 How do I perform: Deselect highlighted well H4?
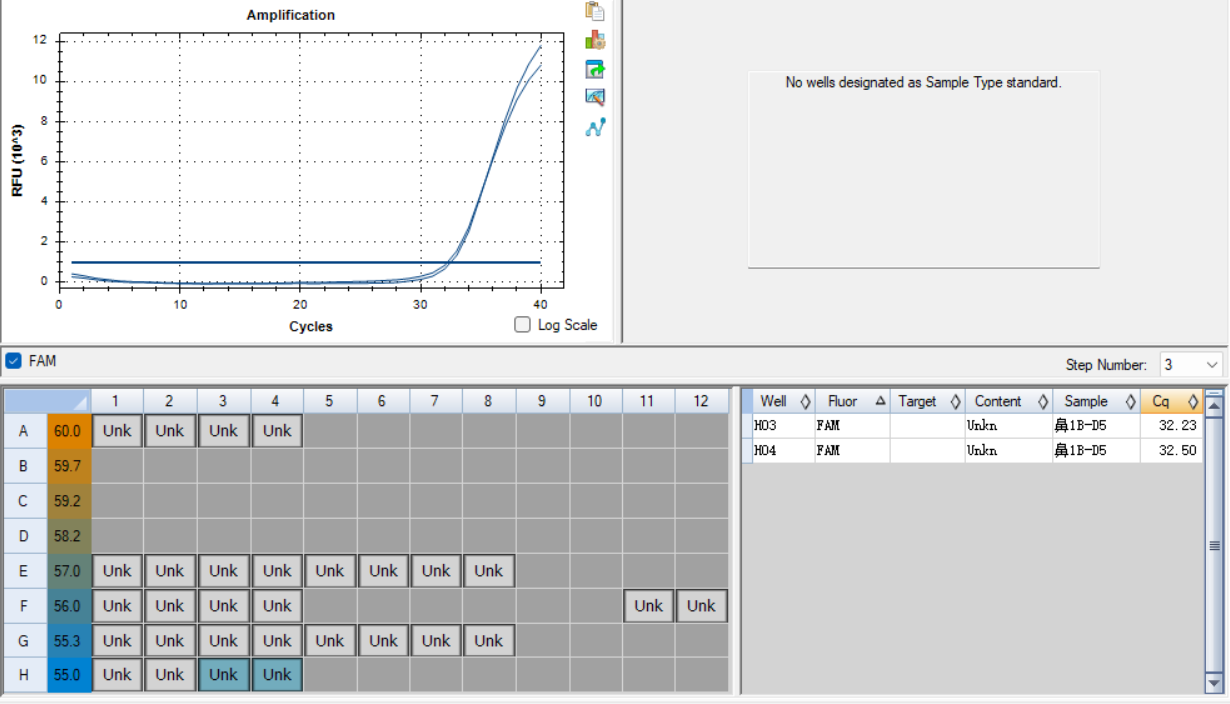pos(277,675)
